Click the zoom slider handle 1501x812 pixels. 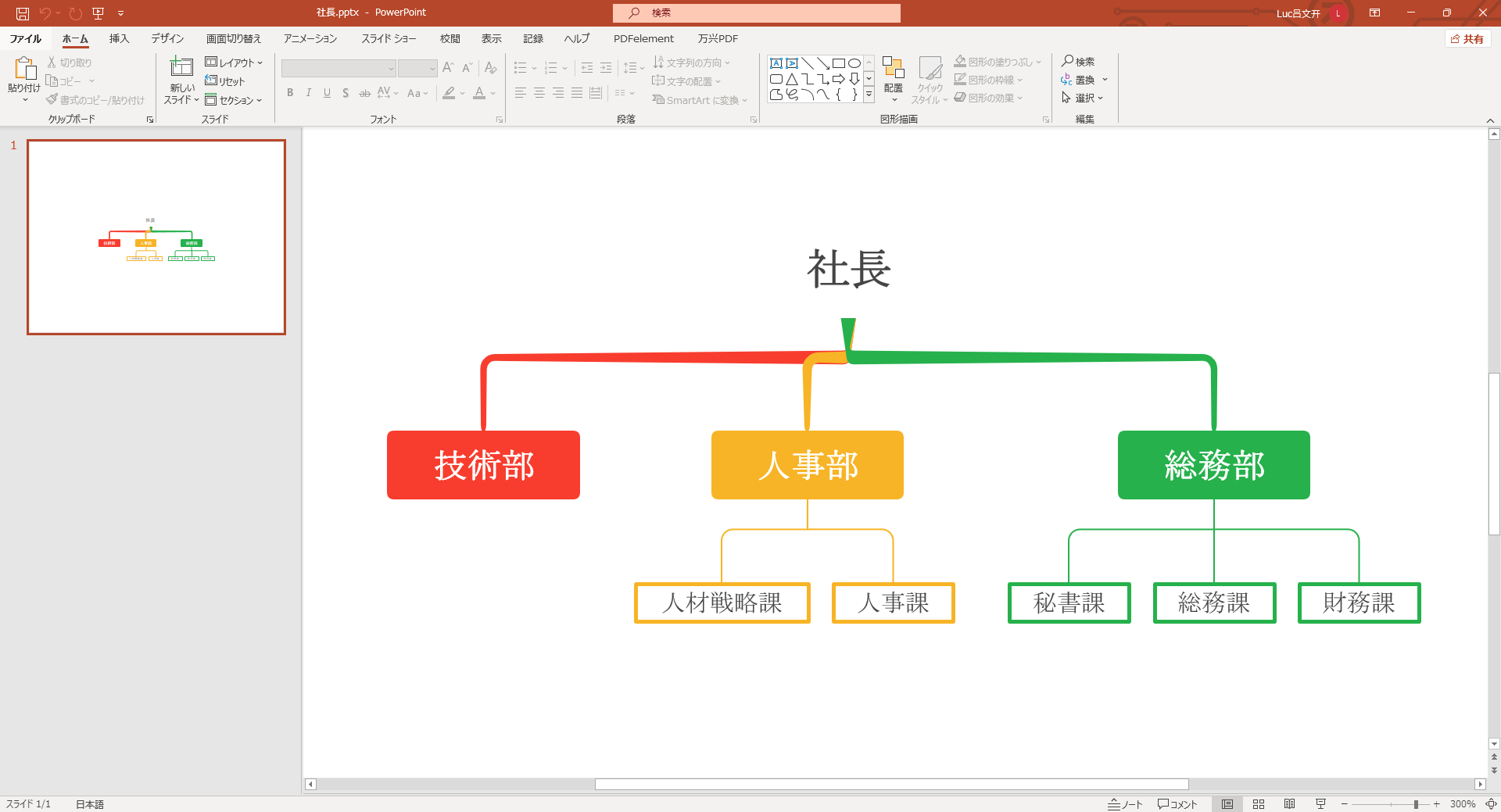1416,804
